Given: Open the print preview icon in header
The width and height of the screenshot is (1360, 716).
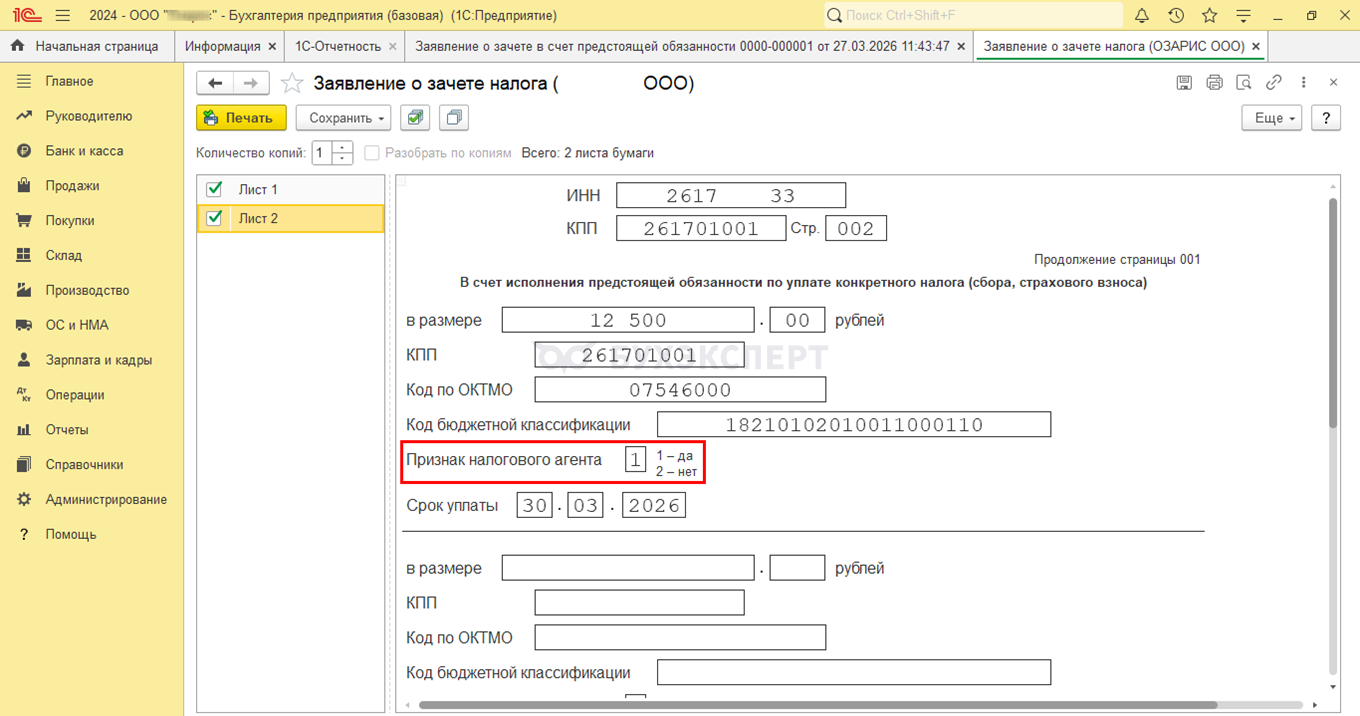Looking at the screenshot, I should point(1243,83).
